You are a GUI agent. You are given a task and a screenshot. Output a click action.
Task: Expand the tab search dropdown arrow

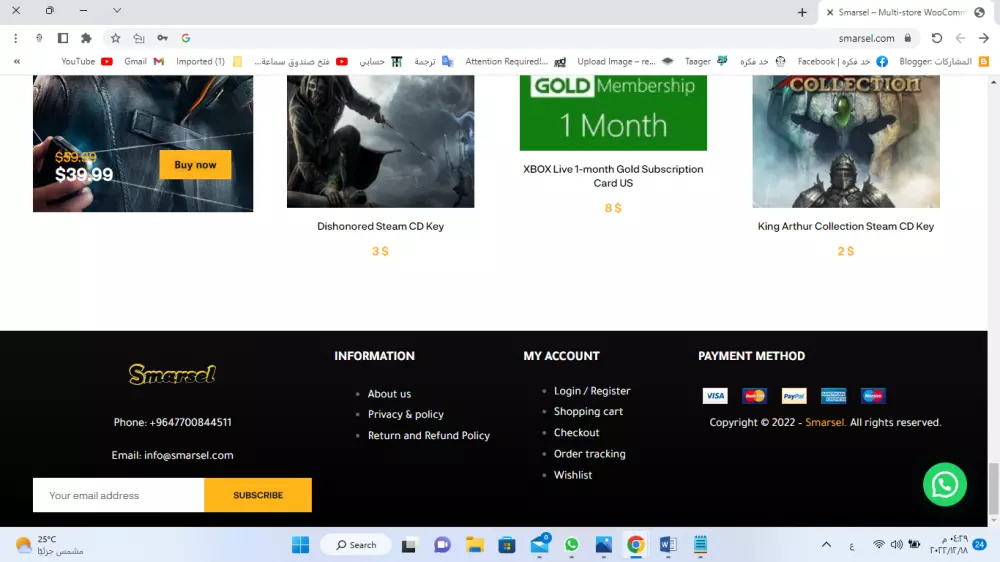[x=117, y=11]
